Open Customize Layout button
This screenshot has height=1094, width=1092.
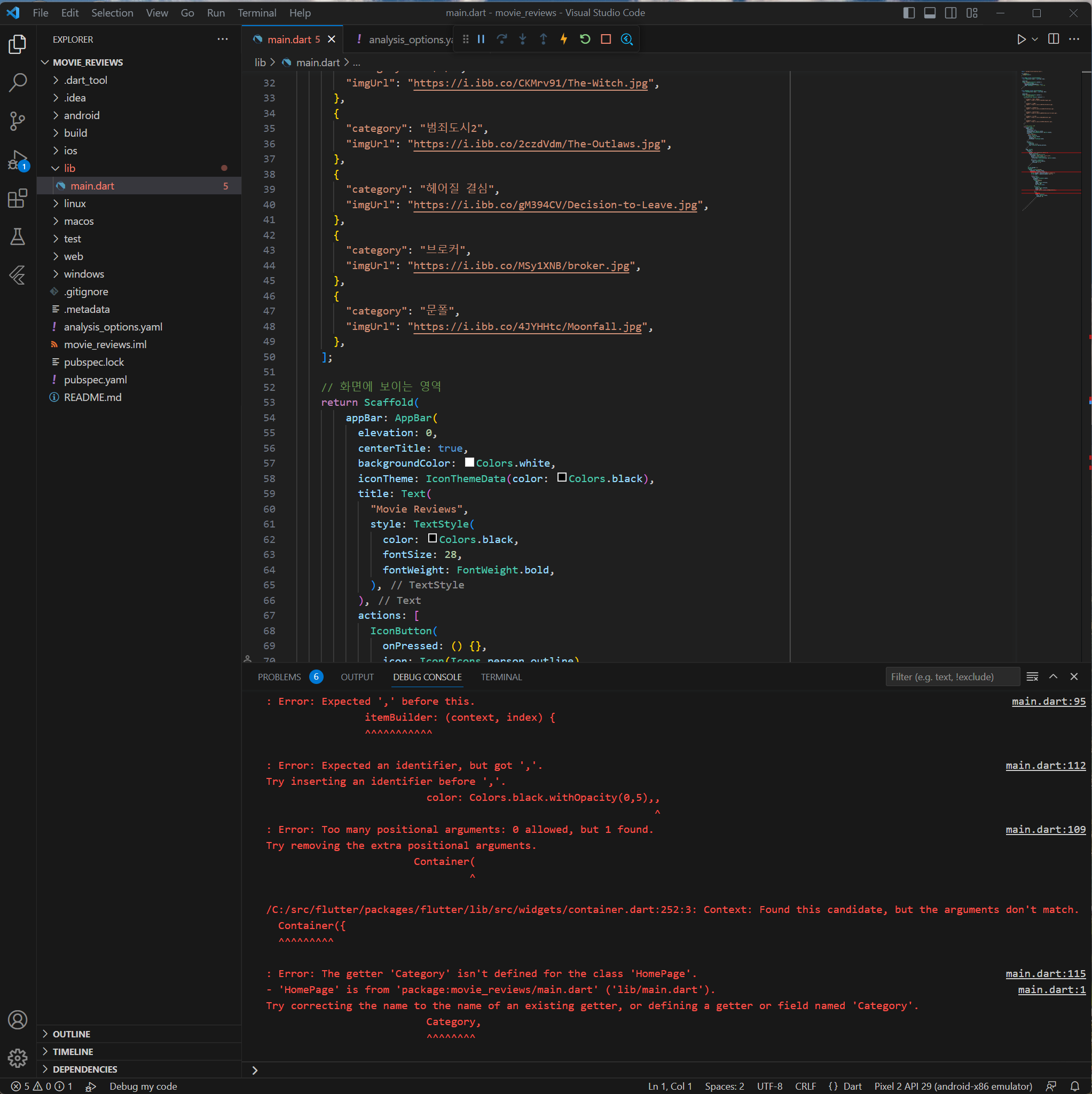point(972,12)
